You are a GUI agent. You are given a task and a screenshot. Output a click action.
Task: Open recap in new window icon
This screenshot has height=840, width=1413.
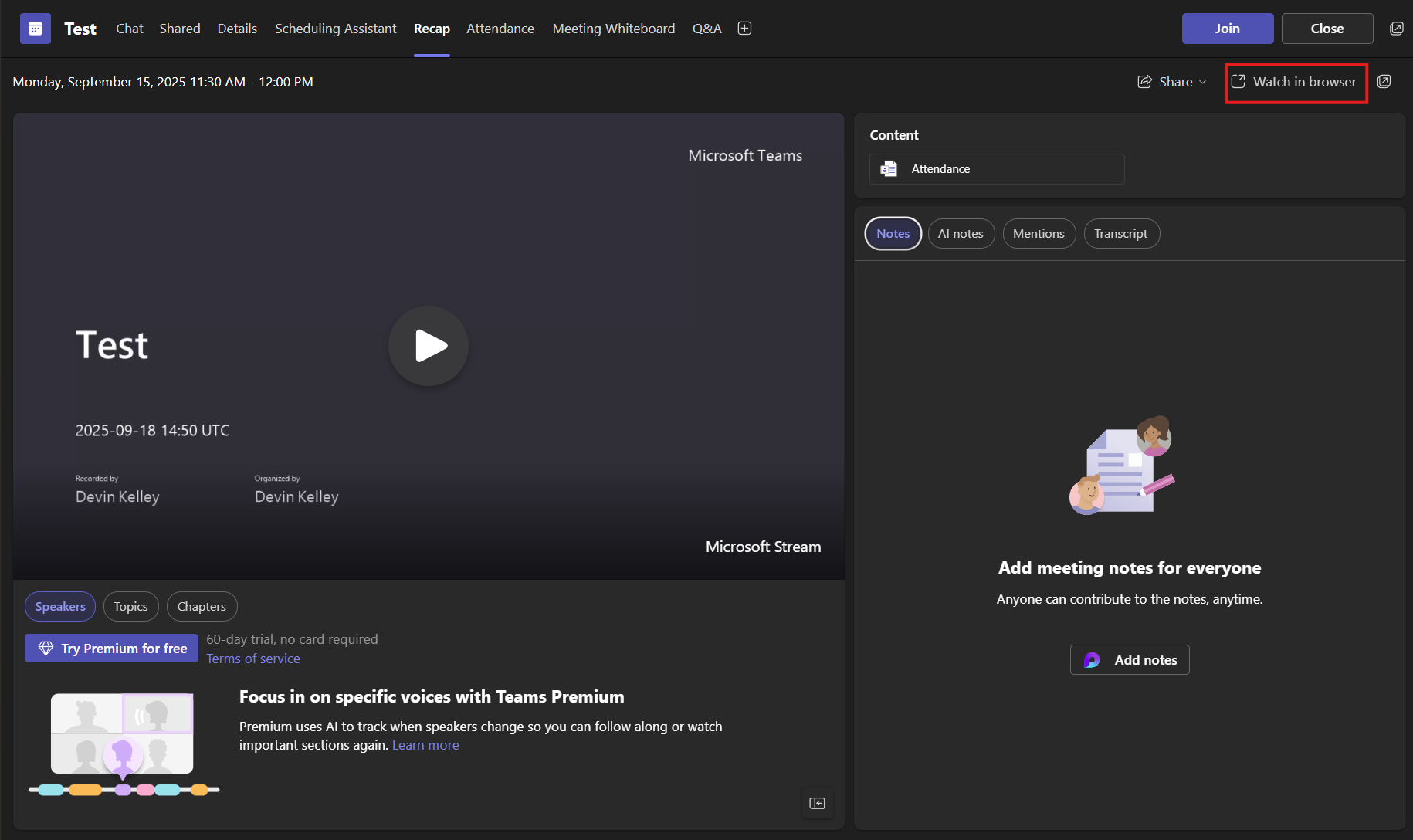click(1384, 82)
